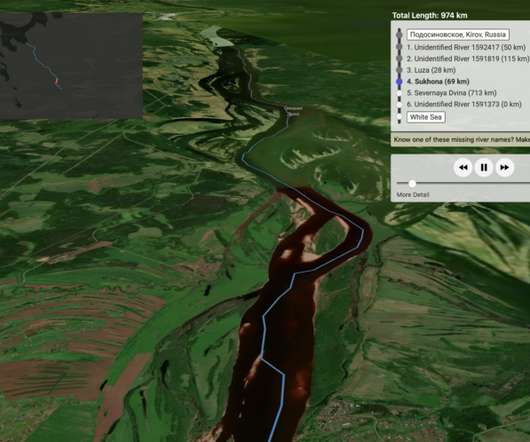Open the More Detail link
The image size is (530, 442).
pyautogui.click(x=413, y=195)
